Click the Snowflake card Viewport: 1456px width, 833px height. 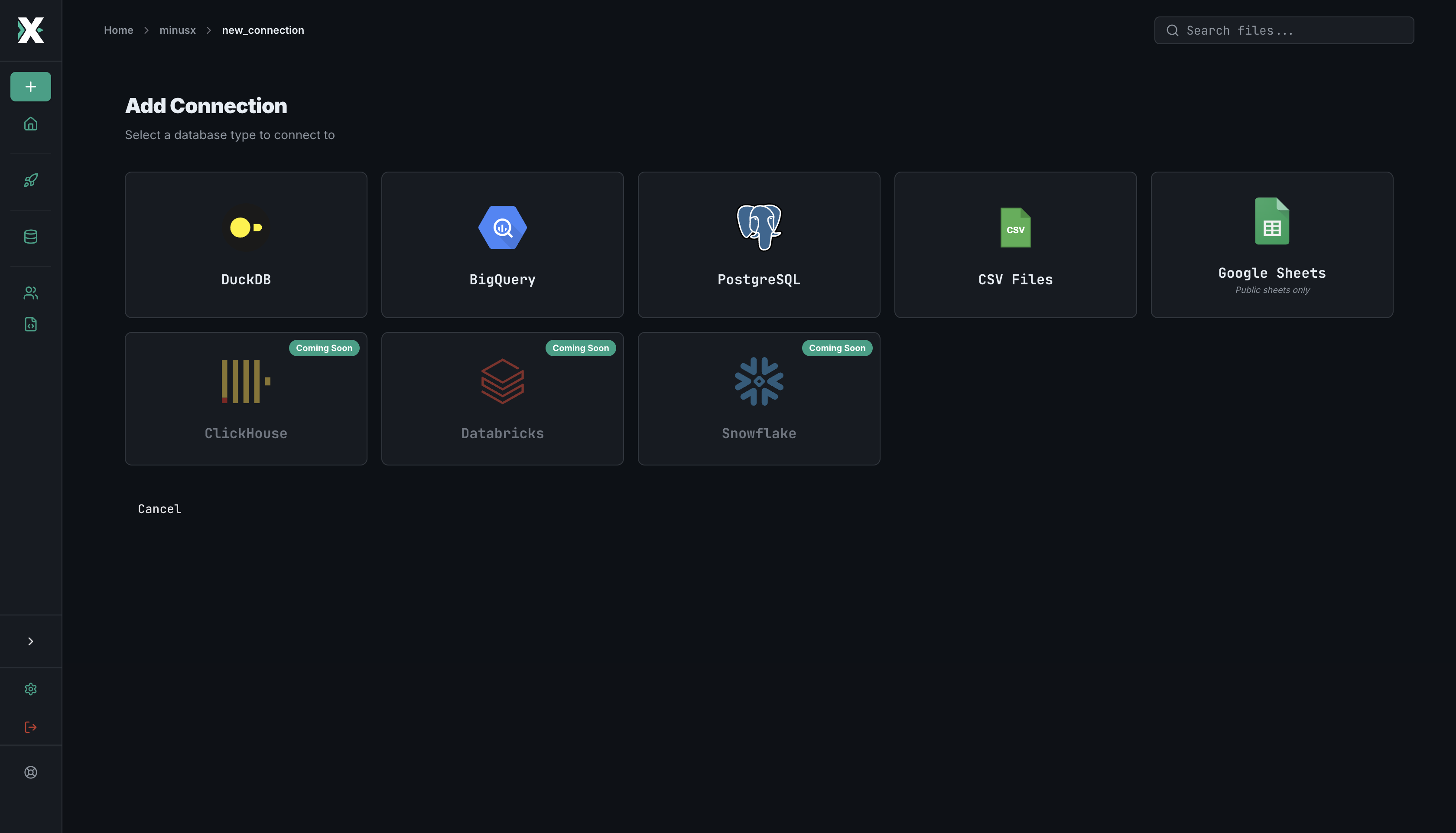[759, 399]
